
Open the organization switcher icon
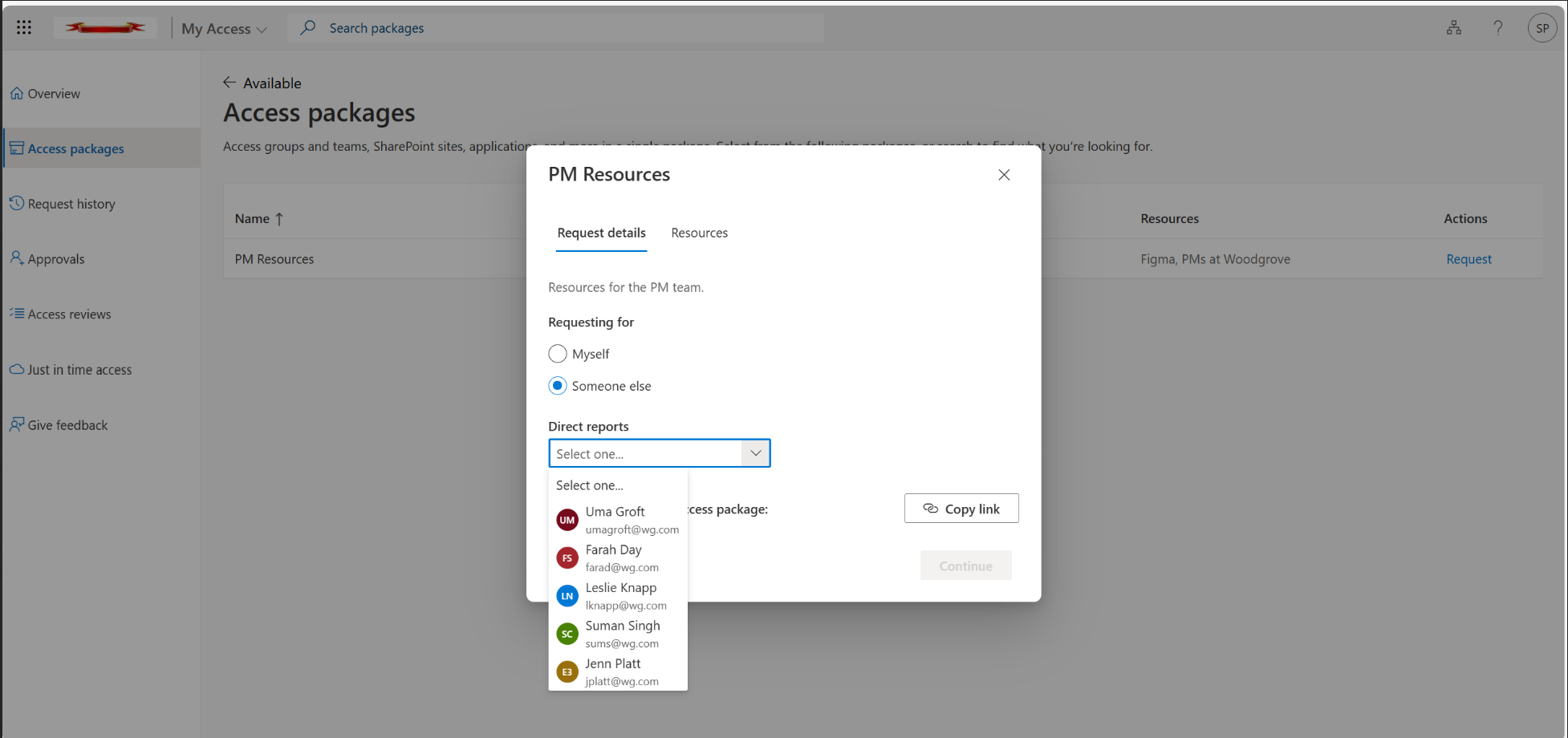point(1453,27)
